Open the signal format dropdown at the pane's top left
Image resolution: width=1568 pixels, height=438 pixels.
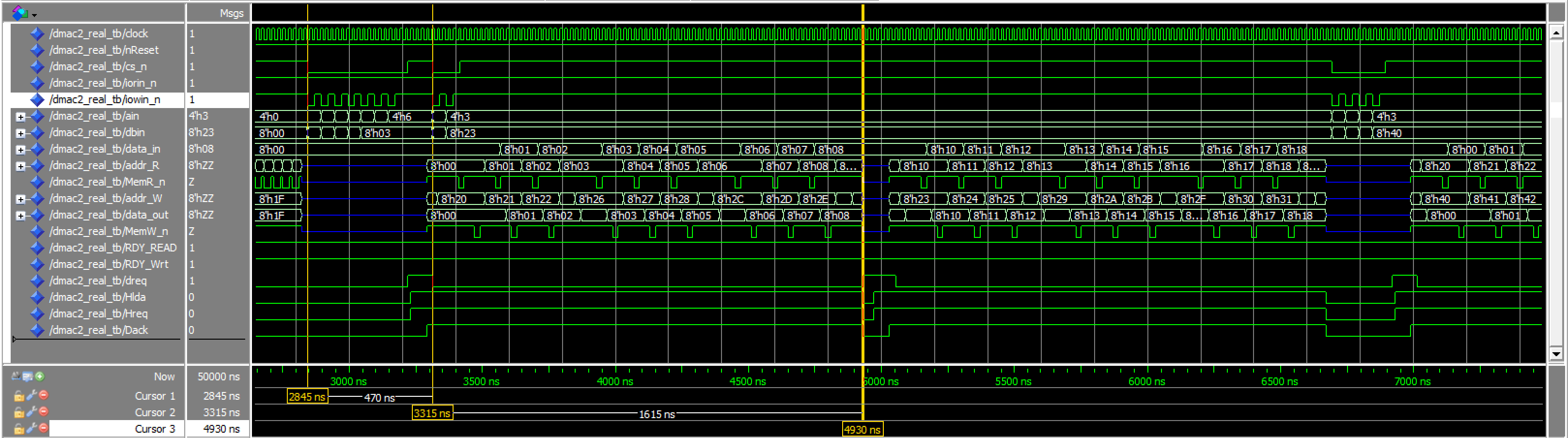click(x=24, y=13)
